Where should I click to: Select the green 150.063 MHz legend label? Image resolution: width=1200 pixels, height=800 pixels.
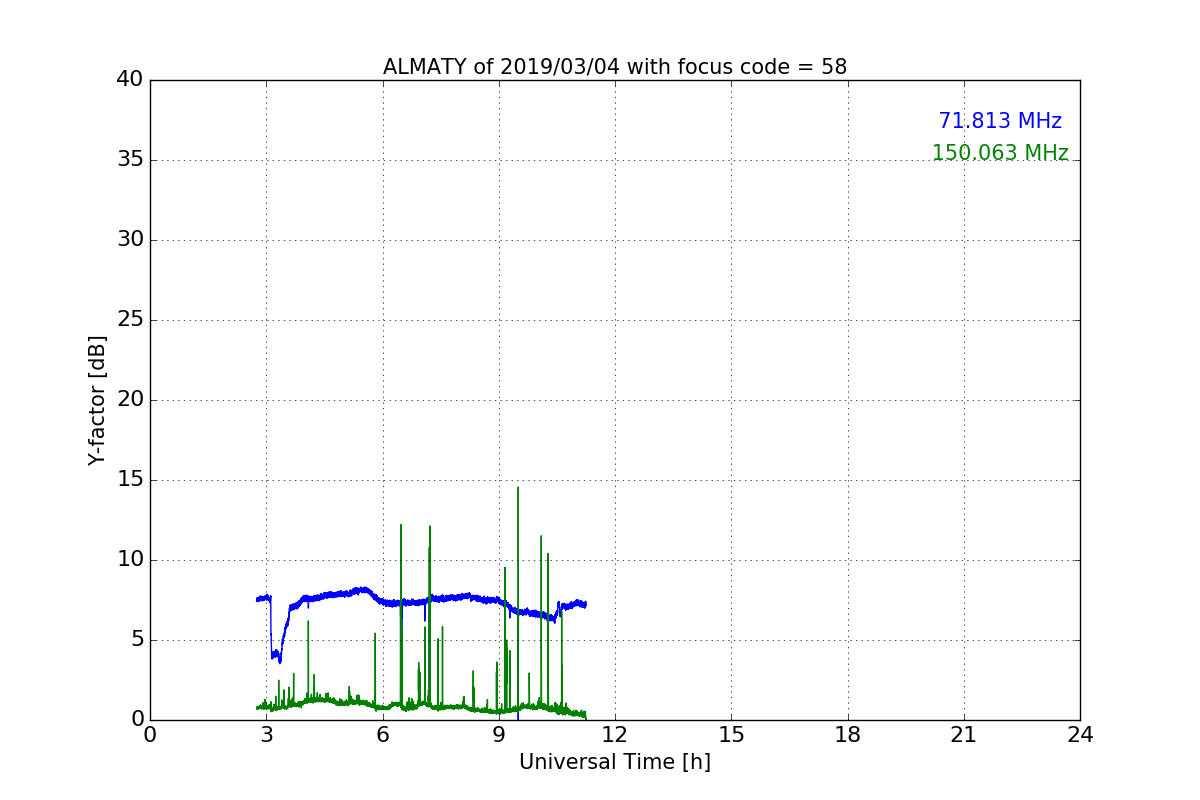1000,153
